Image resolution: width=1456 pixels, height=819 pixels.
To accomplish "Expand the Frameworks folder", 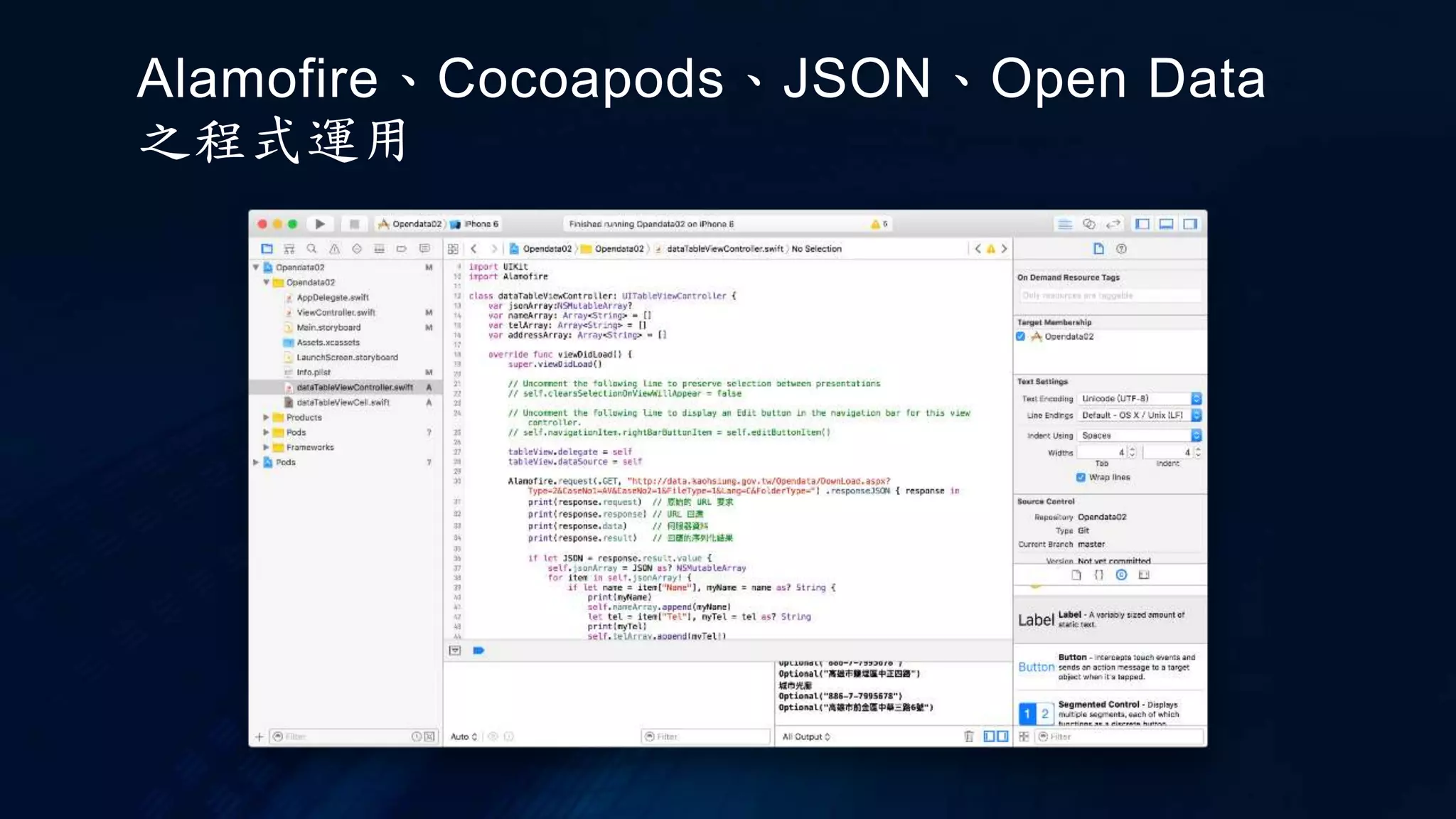I will (x=267, y=447).
